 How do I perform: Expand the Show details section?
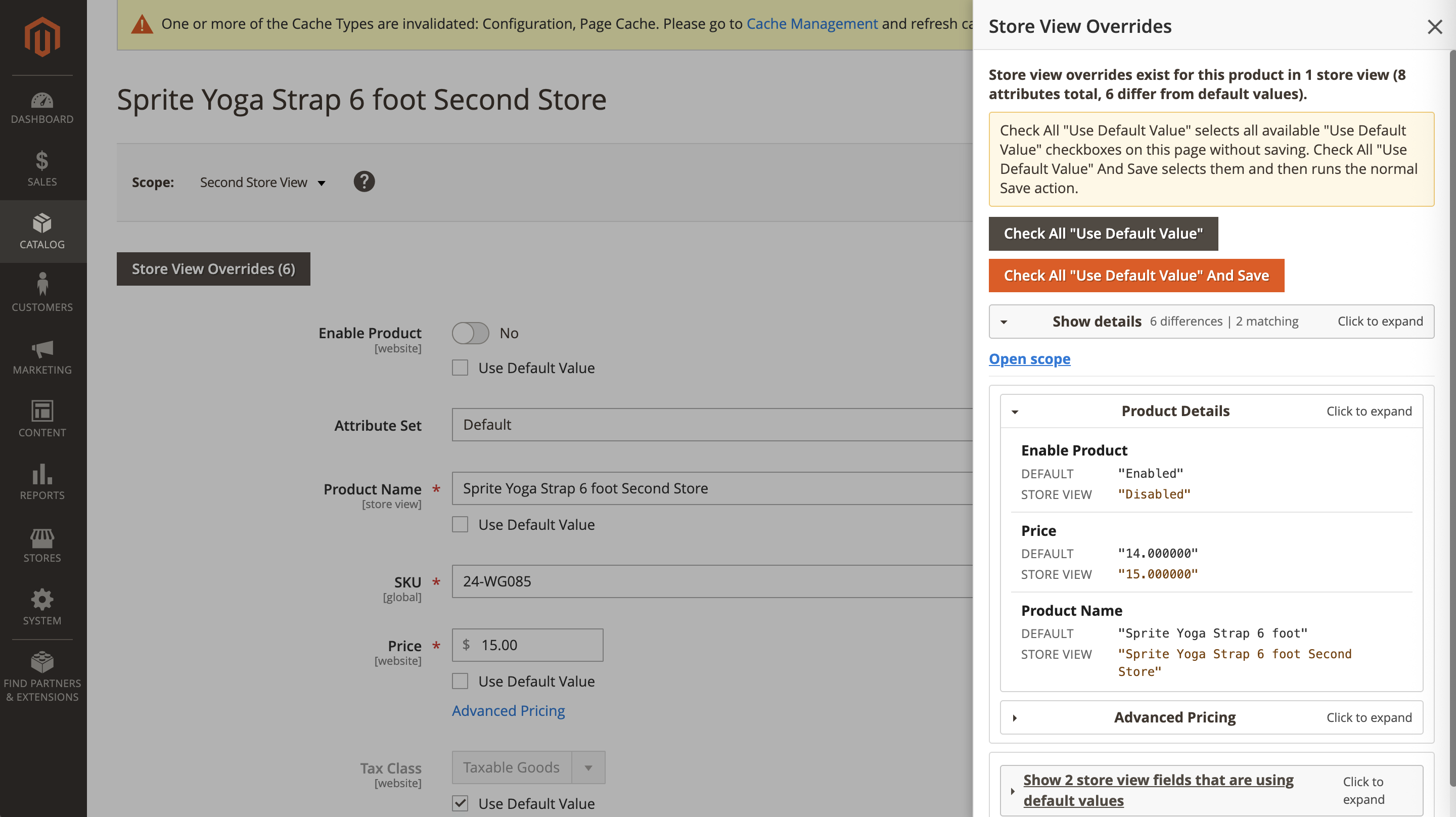pos(1211,321)
